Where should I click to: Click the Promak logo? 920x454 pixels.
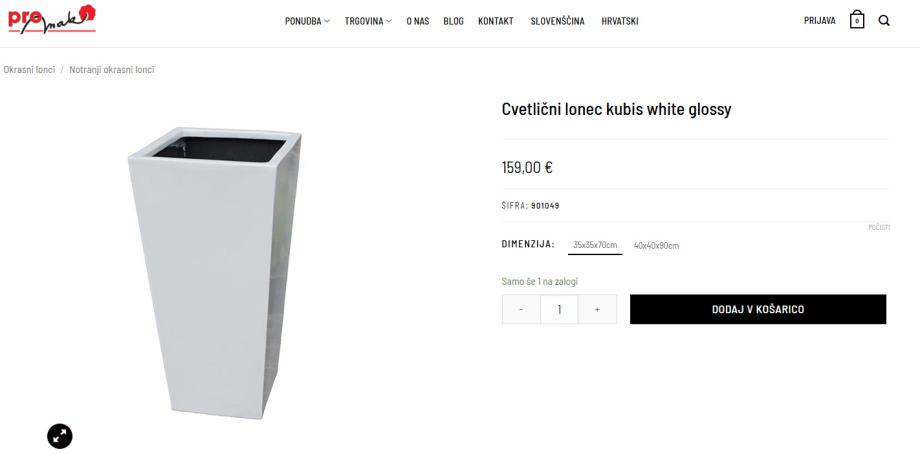[52, 19]
